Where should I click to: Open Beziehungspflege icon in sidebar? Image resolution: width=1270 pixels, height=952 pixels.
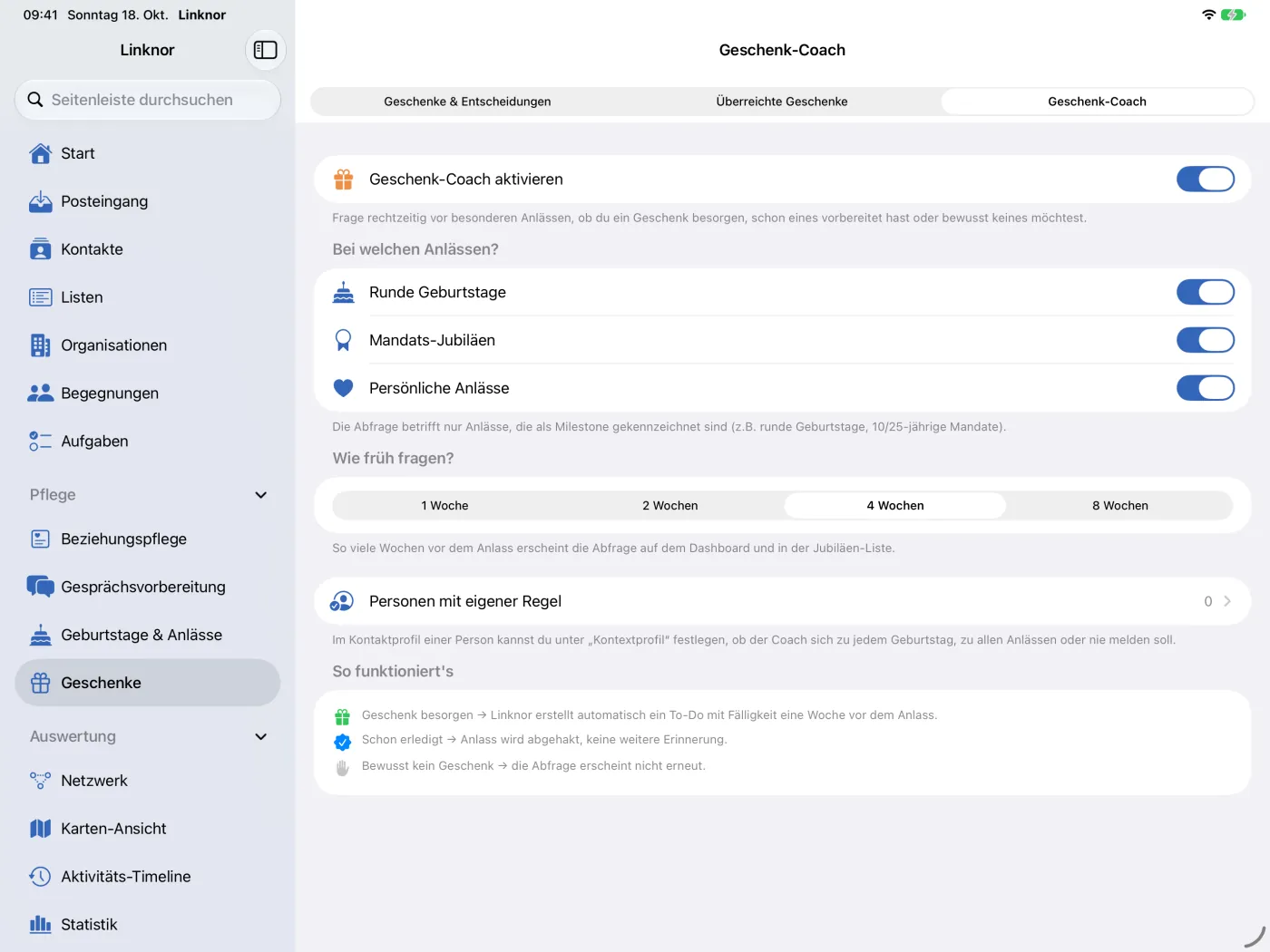[41, 539]
